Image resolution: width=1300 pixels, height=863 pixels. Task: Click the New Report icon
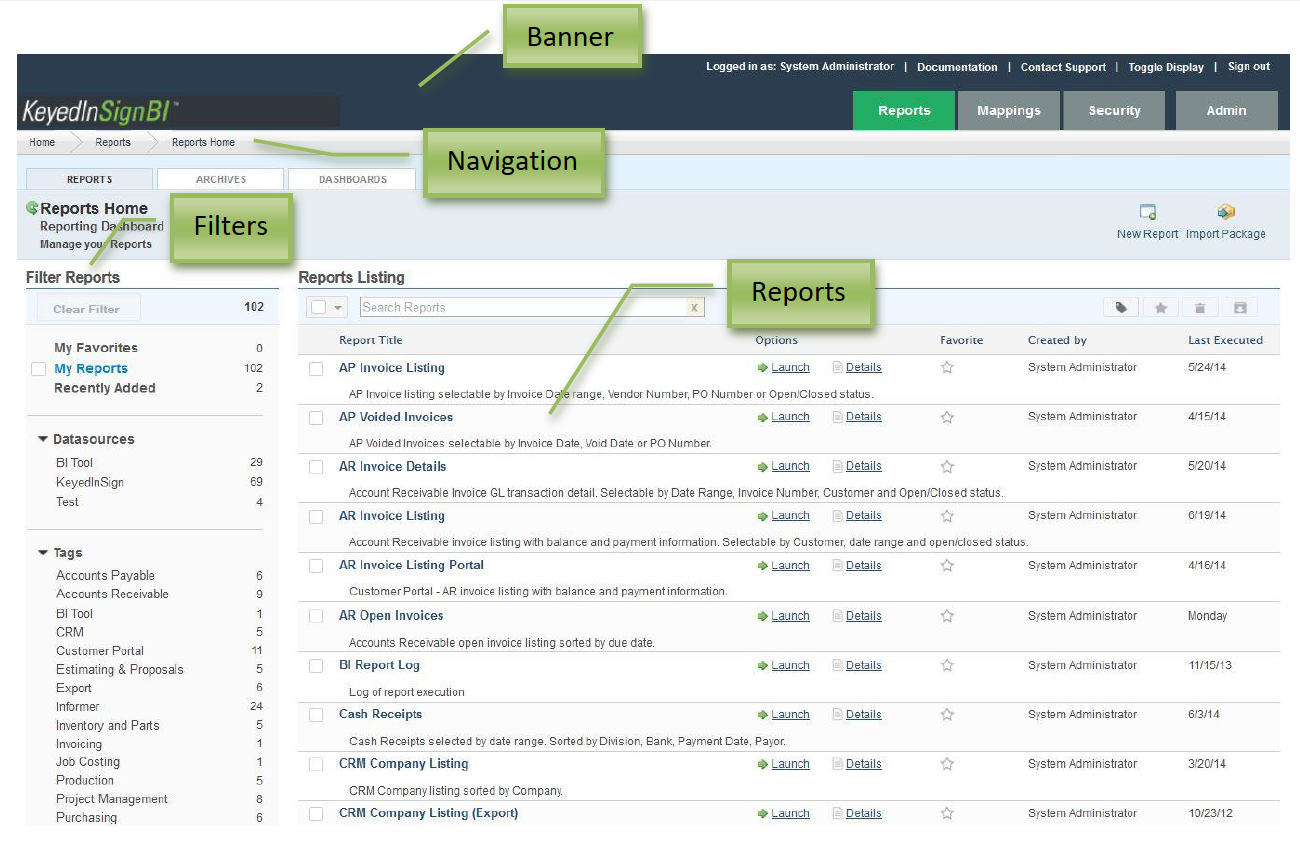pos(1148,213)
